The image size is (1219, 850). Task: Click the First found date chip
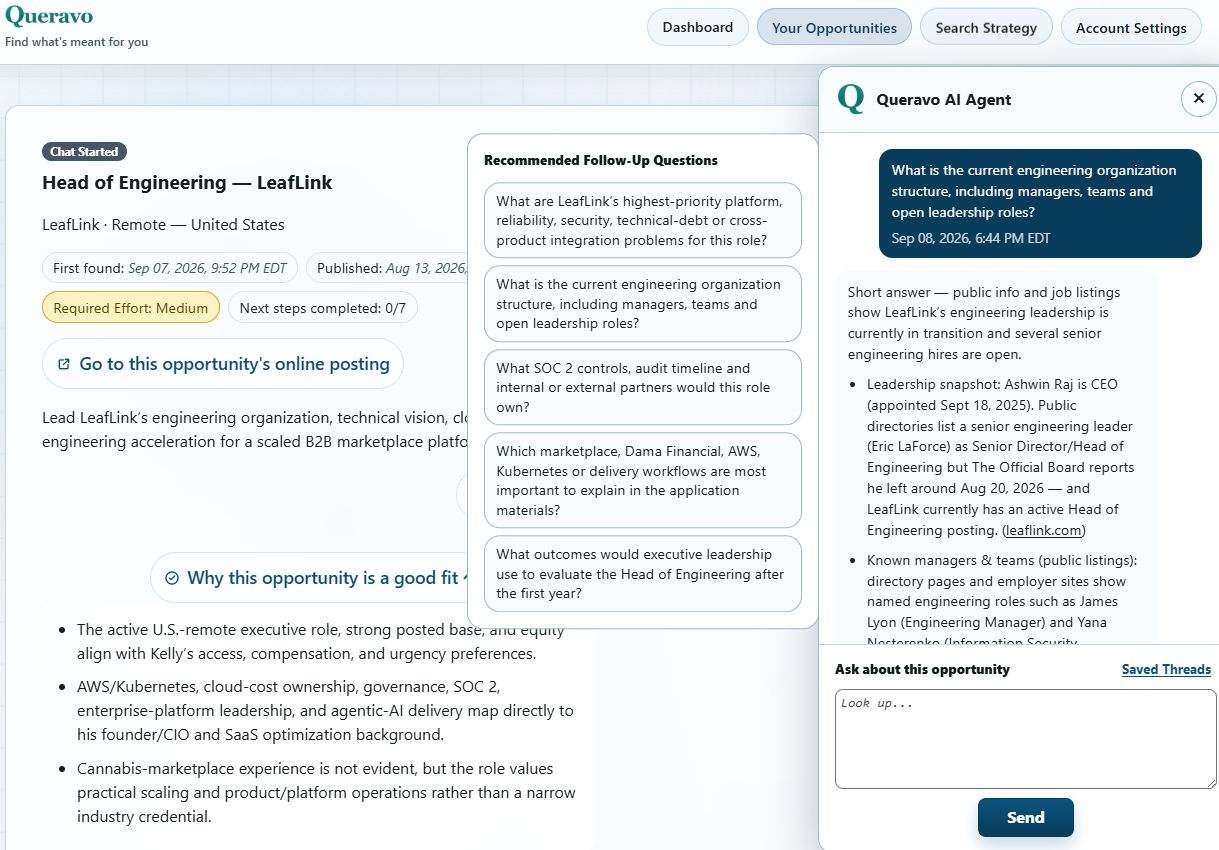click(x=170, y=268)
